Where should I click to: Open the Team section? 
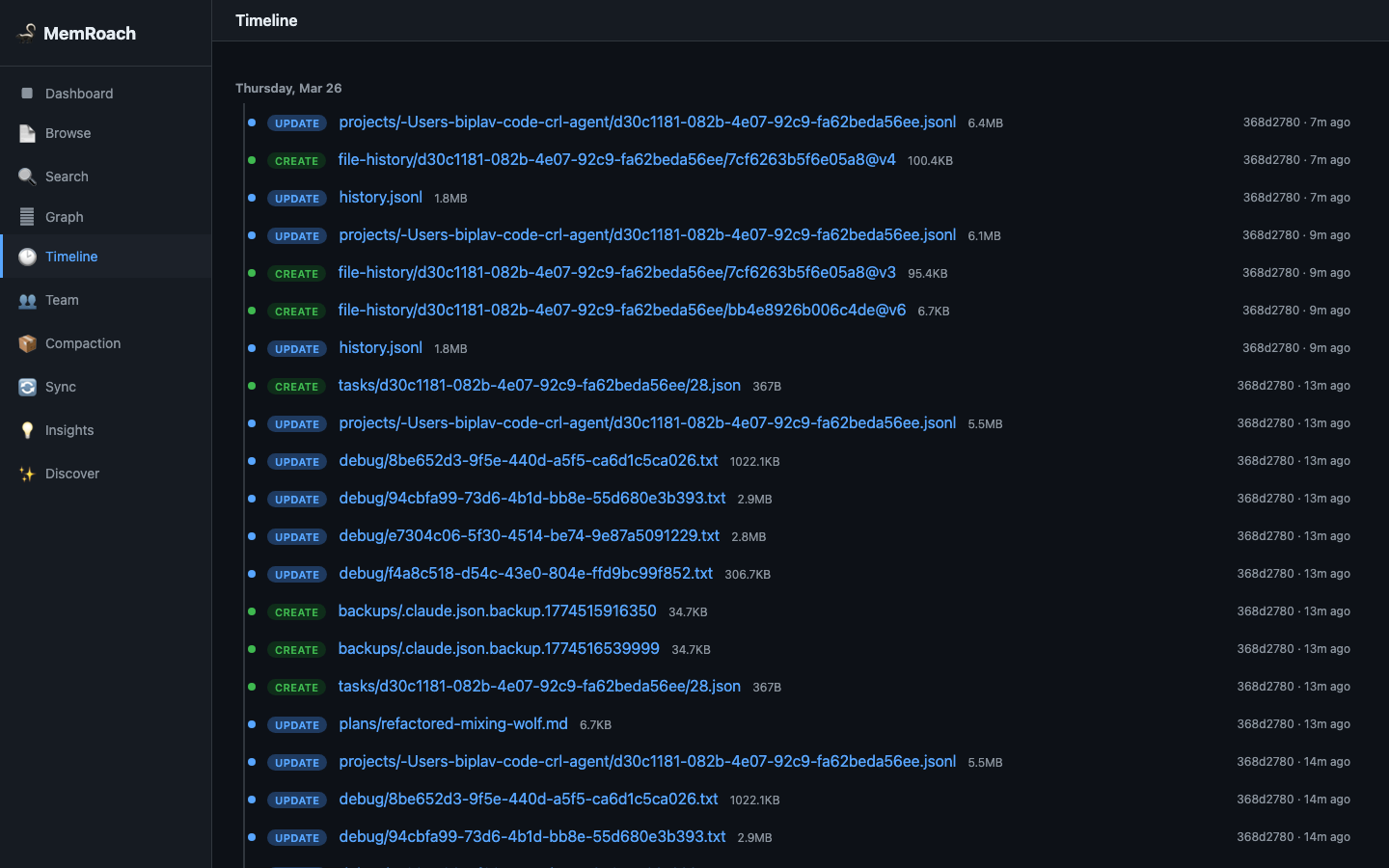(x=105, y=300)
